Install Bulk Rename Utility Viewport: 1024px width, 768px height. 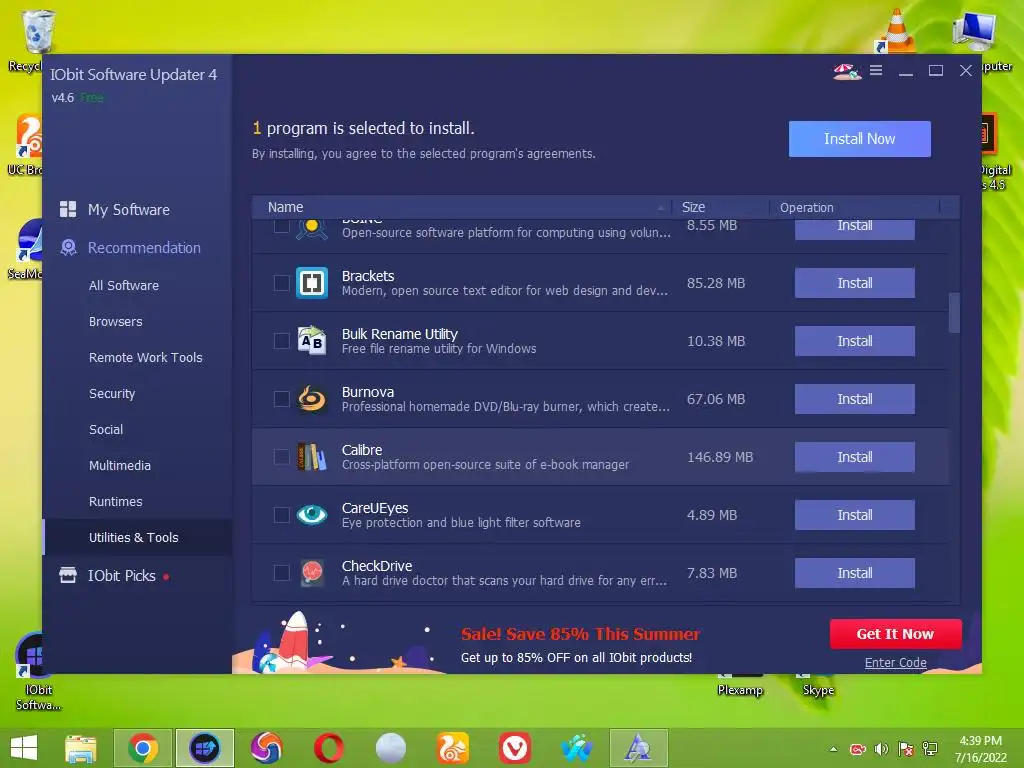(x=854, y=341)
